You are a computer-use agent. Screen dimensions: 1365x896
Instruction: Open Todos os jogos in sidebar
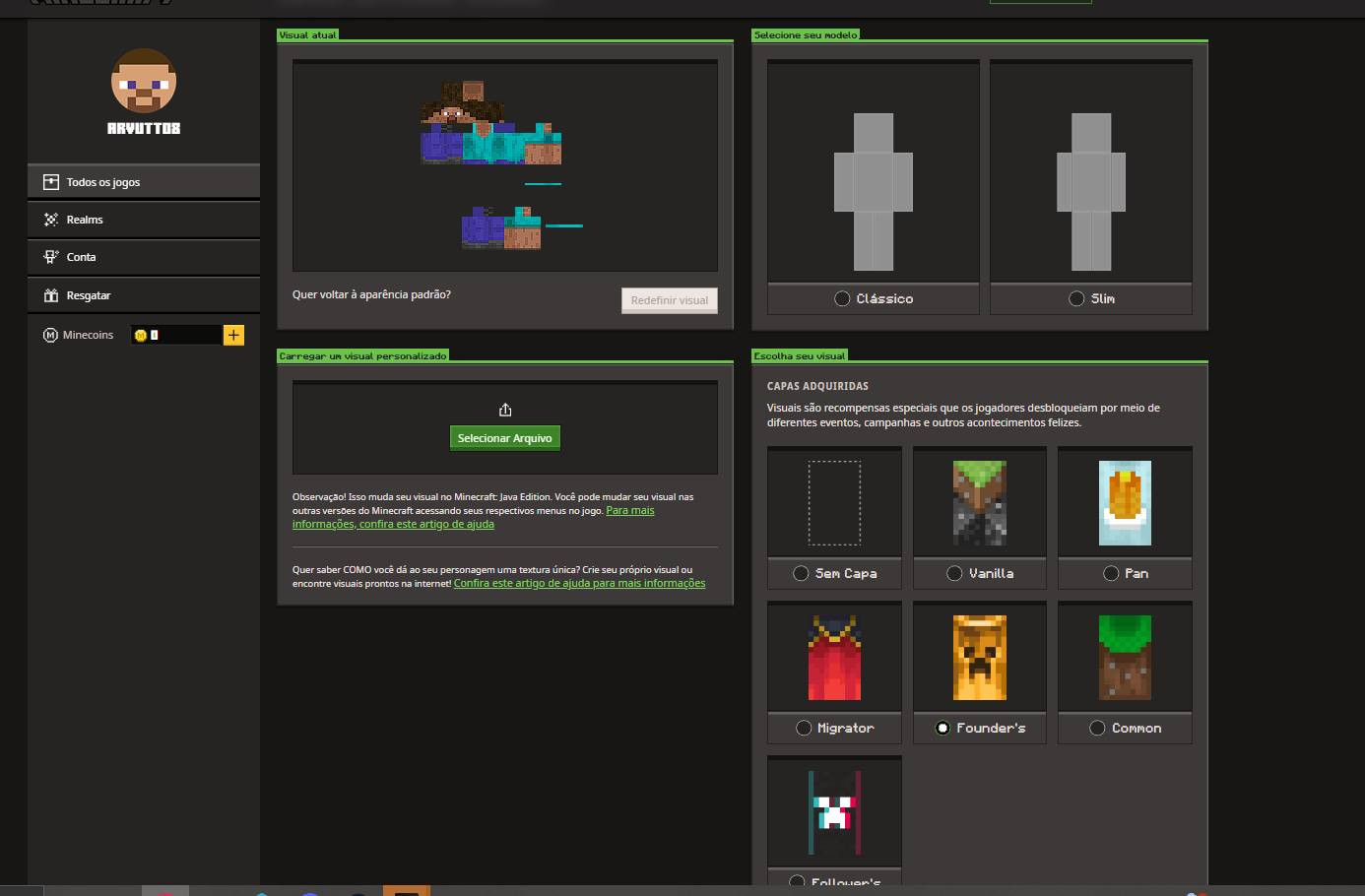coord(144,182)
